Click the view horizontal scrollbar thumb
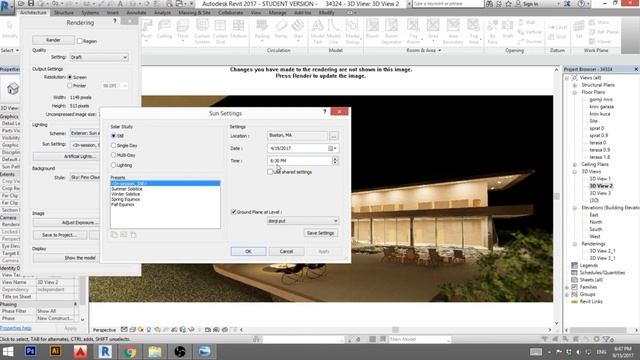Viewport: 640px width, 360px height. click(x=396, y=329)
